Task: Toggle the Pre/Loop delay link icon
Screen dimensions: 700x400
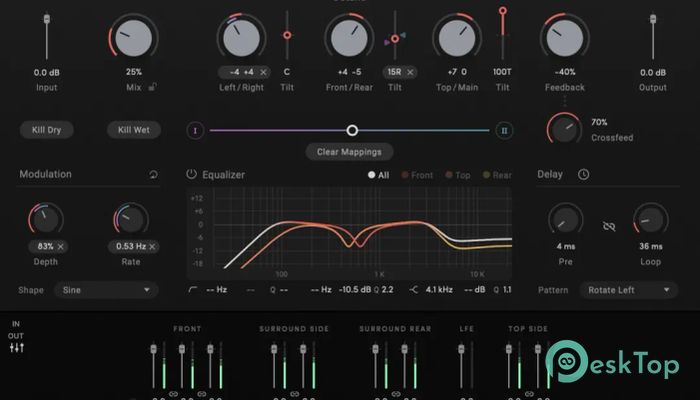Action: click(608, 226)
